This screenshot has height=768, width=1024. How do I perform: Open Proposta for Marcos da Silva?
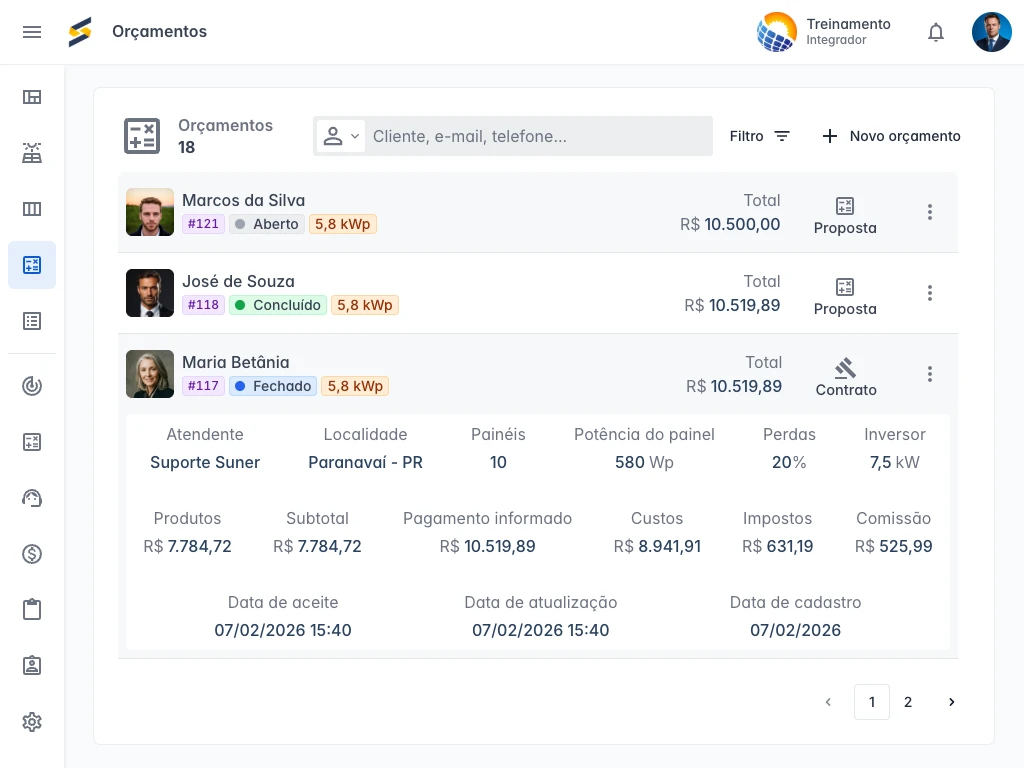845,214
